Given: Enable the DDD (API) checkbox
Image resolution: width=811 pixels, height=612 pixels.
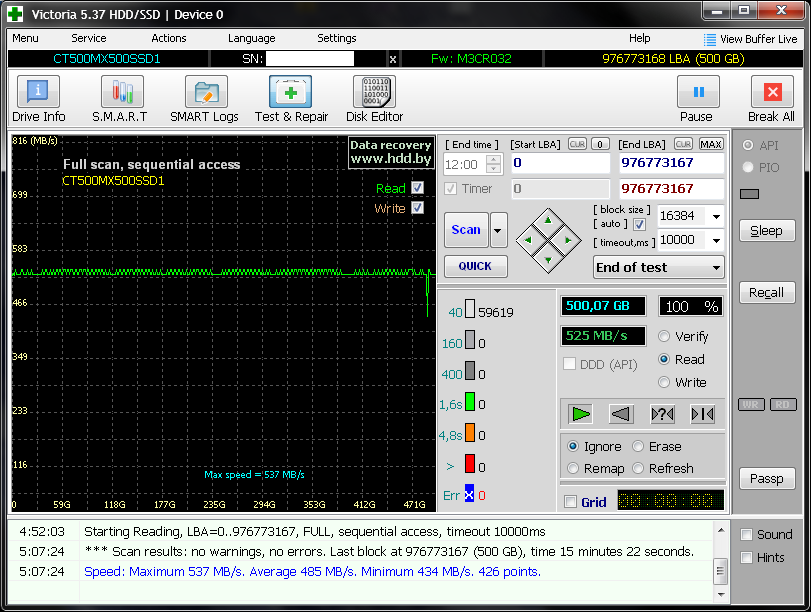Looking at the screenshot, I should click(x=569, y=364).
